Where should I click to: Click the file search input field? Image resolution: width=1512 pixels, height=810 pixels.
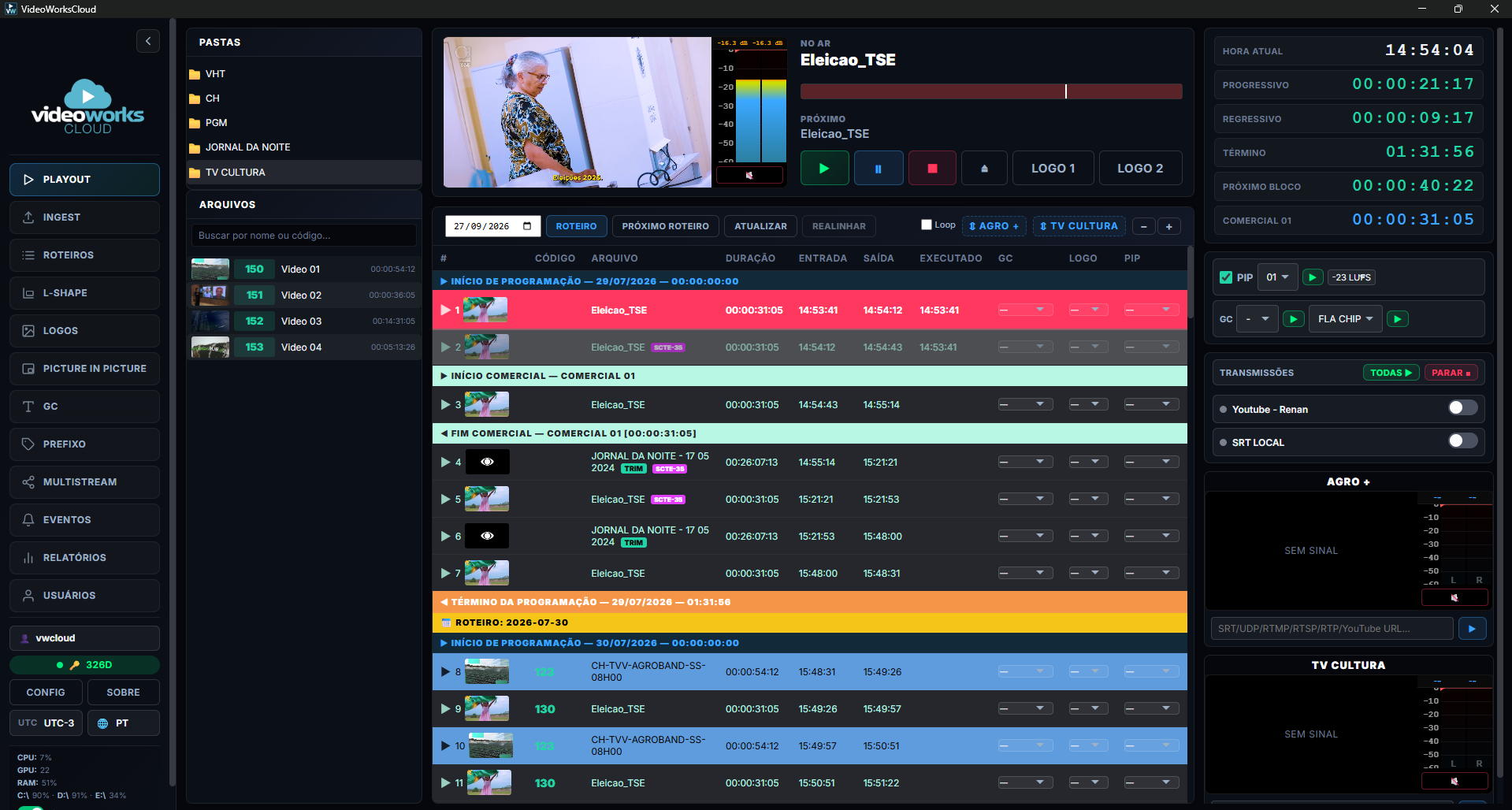coord(303,236)
